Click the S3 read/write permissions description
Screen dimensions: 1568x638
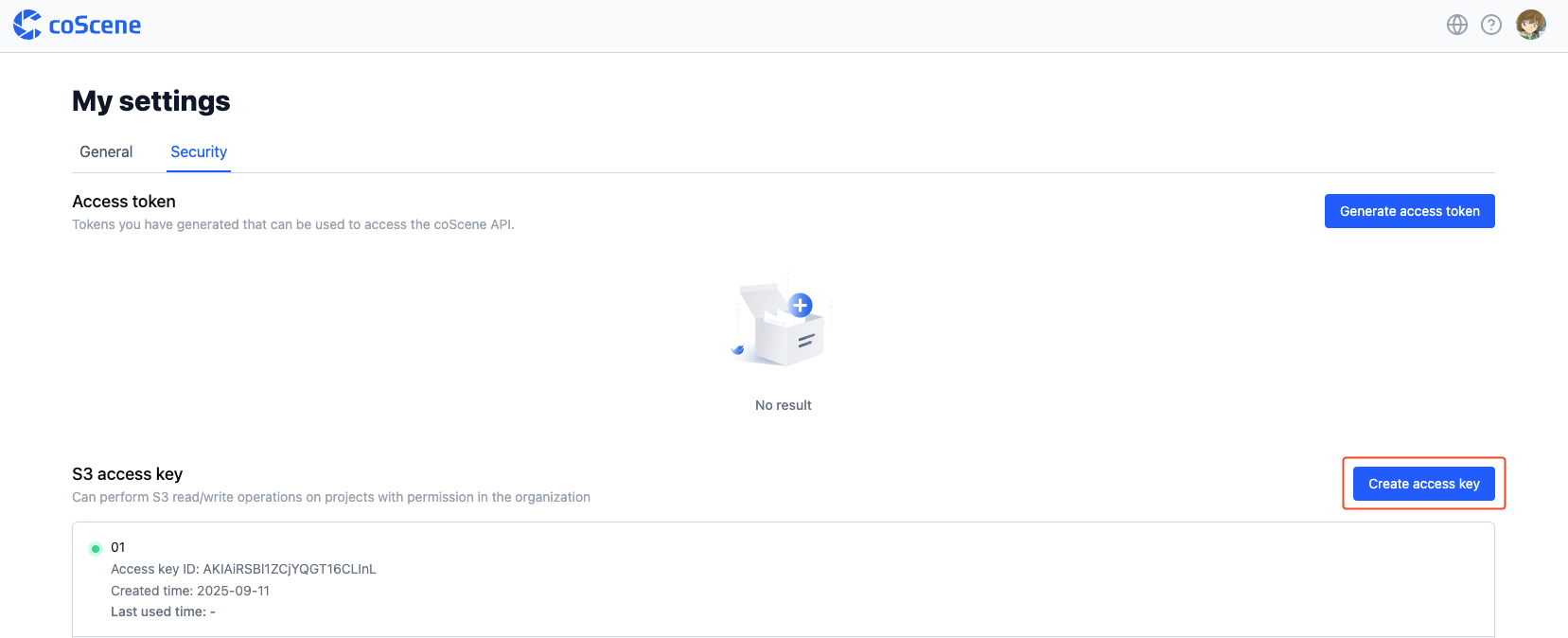(331, 497)
